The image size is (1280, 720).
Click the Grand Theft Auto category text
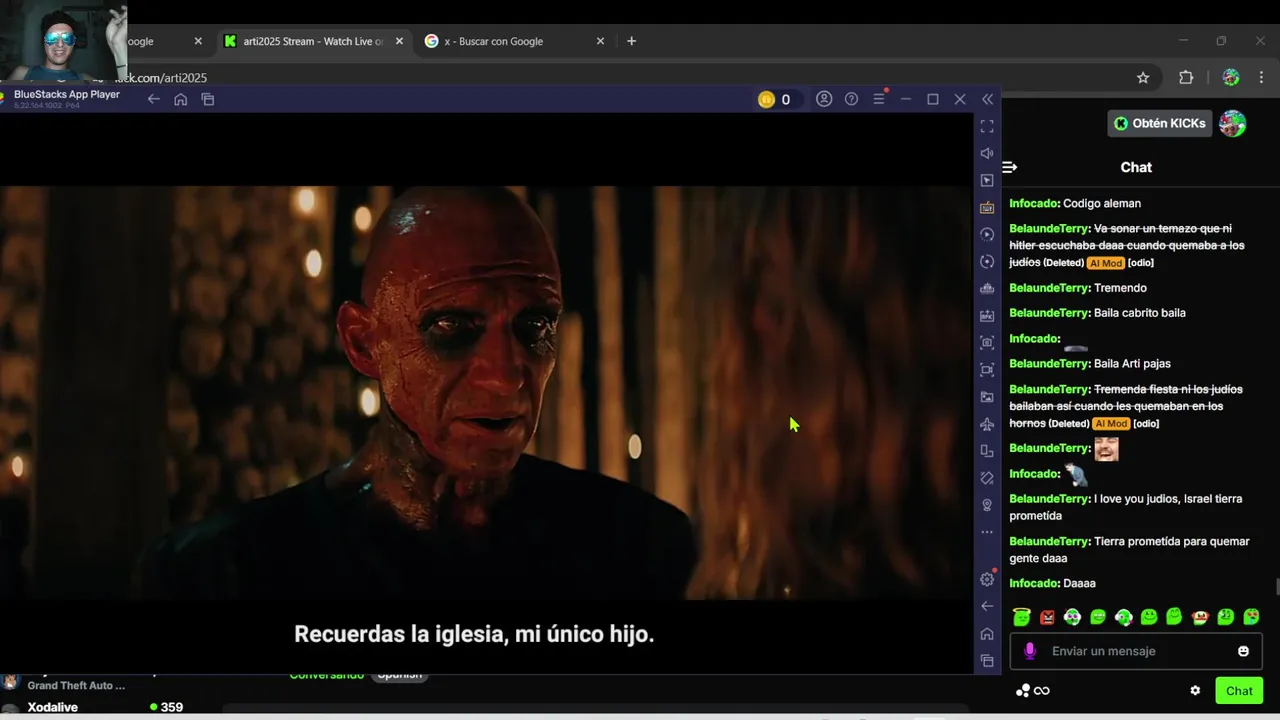click(x=76, y=686)
